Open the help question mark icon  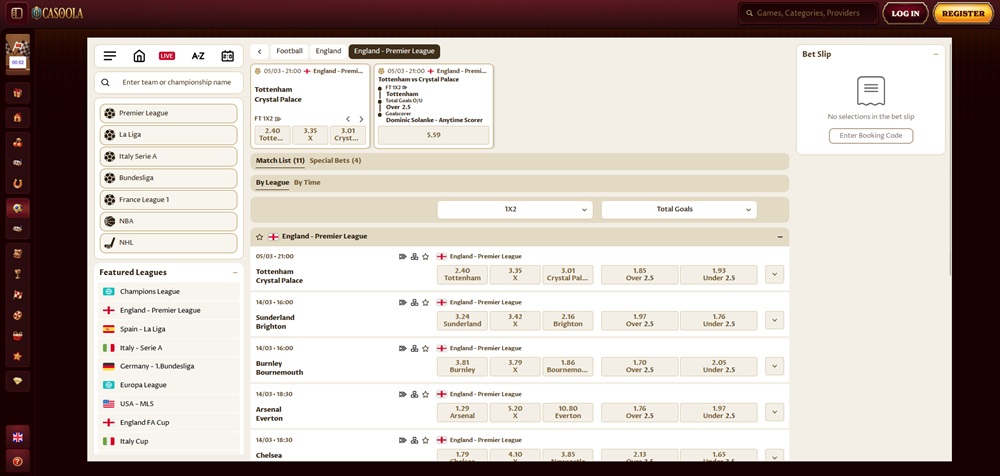tap(18, 461)
